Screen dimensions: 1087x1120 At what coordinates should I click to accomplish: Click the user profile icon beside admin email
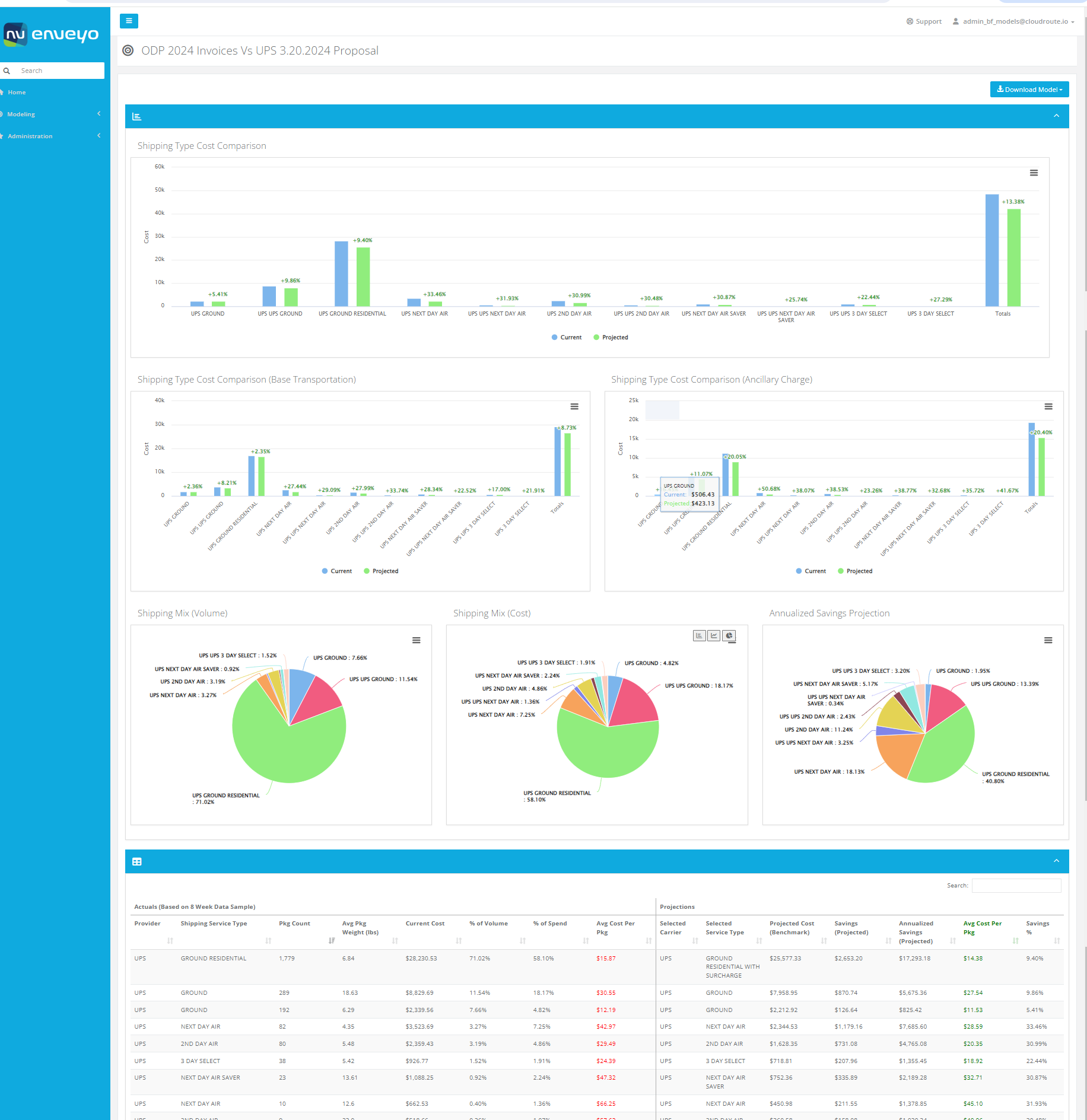pos(956,21)
